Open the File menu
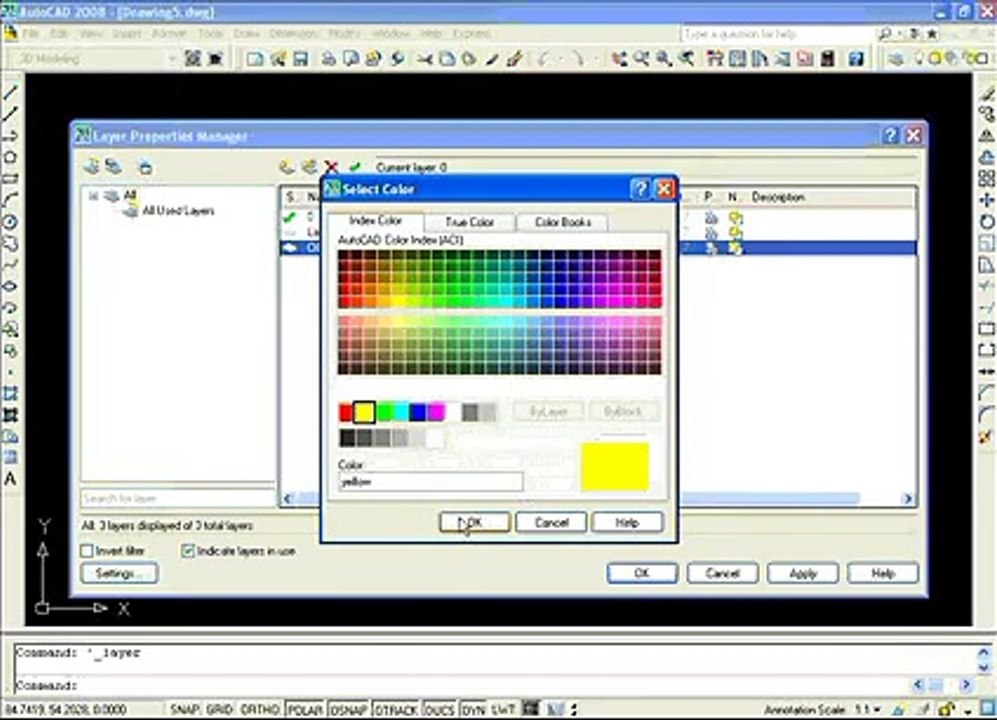Screen dimensions: 997x720 click(x=31, y=34)
